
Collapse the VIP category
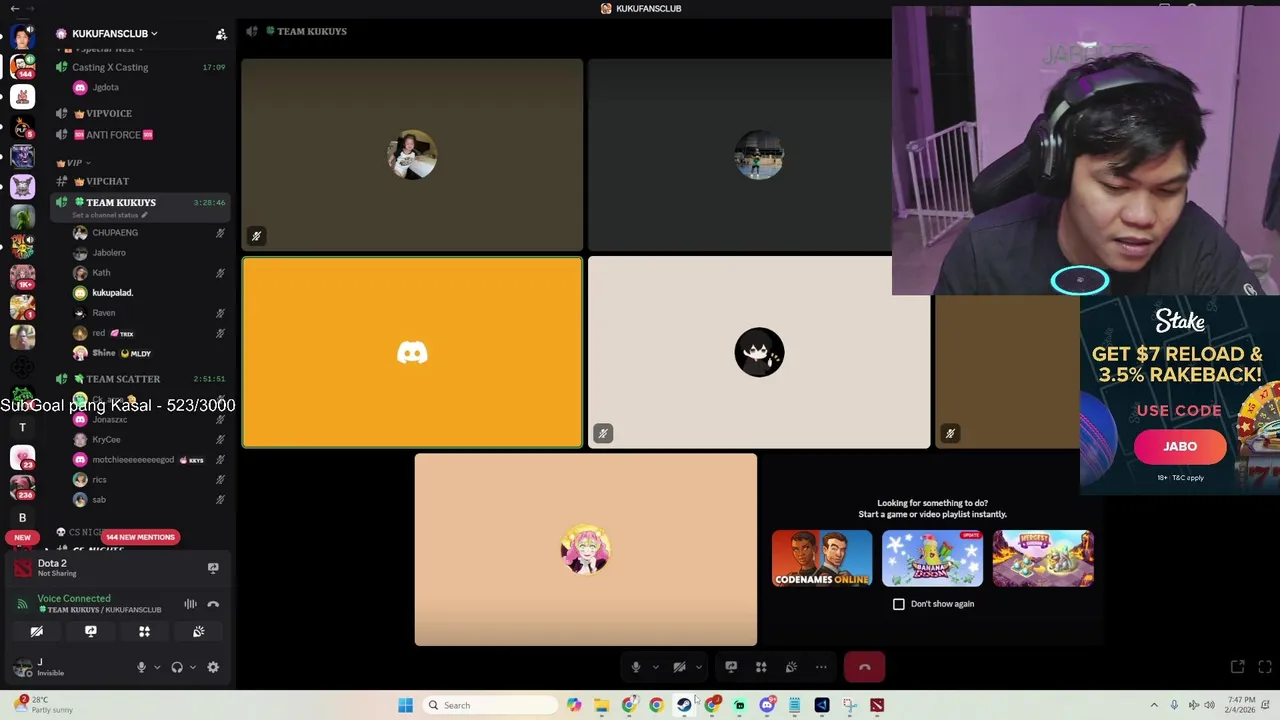(x=74, y=162)
